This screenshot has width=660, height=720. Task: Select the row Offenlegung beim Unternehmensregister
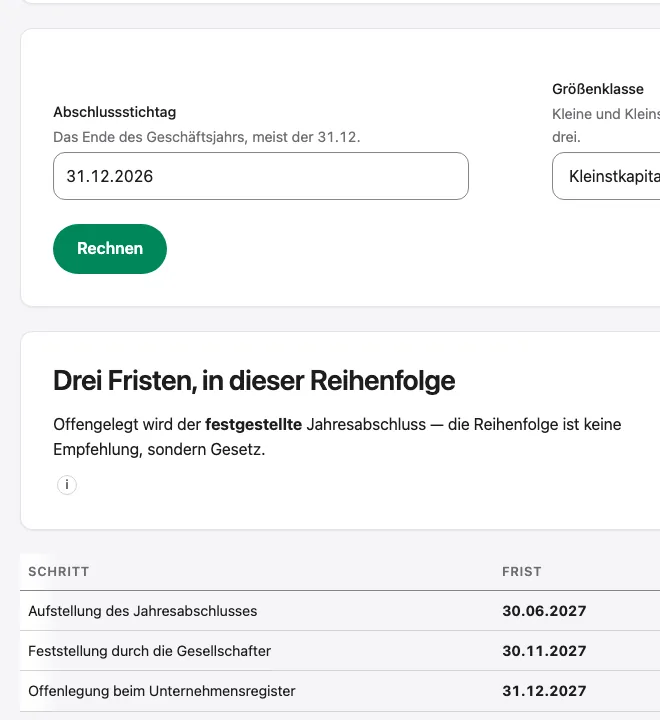click(x=340, y=691)
